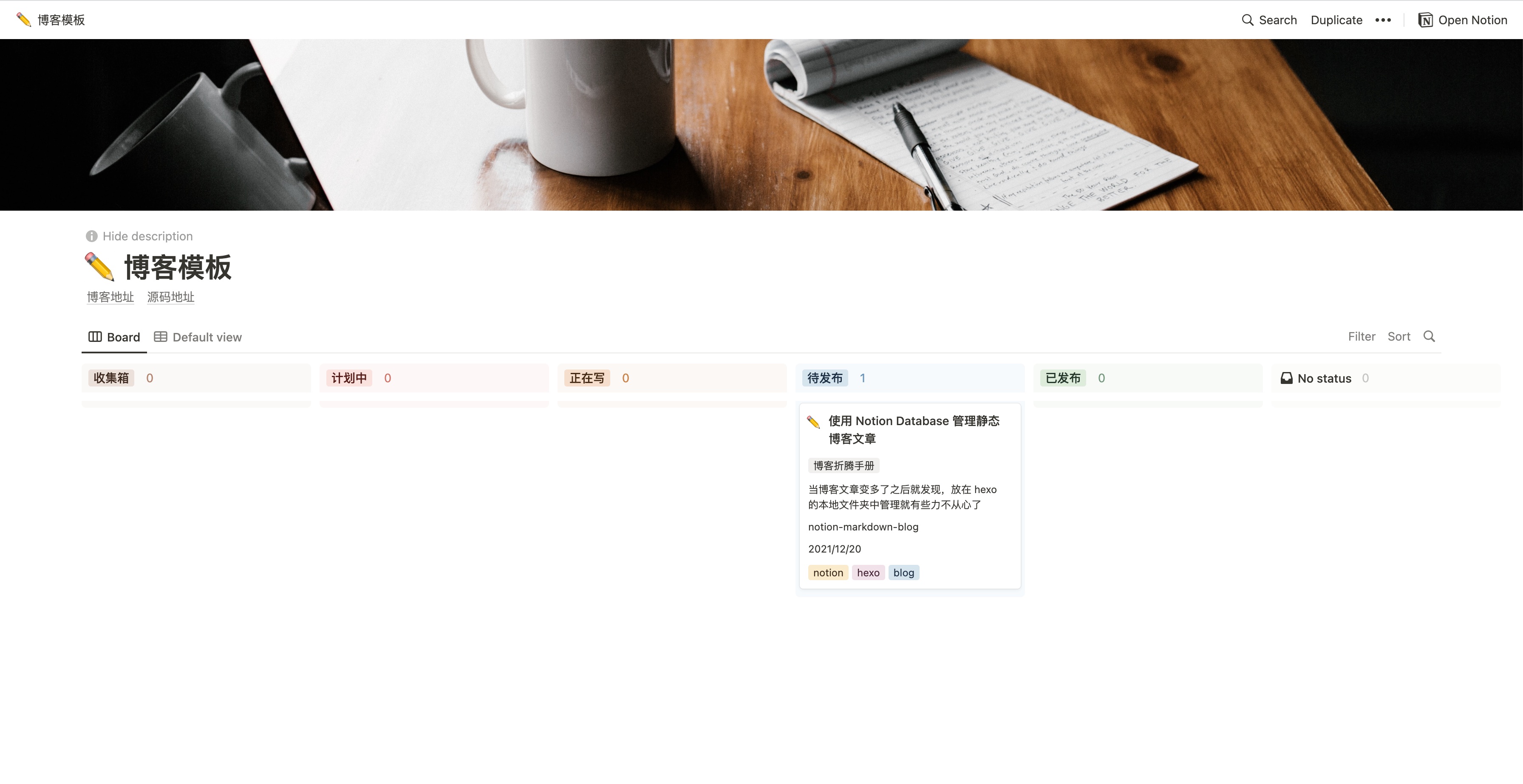Click the yellow notion tag
Image resolution: width=1523 pixels, height=784 pixels.
pyautogui.click(x=828, y=572)
